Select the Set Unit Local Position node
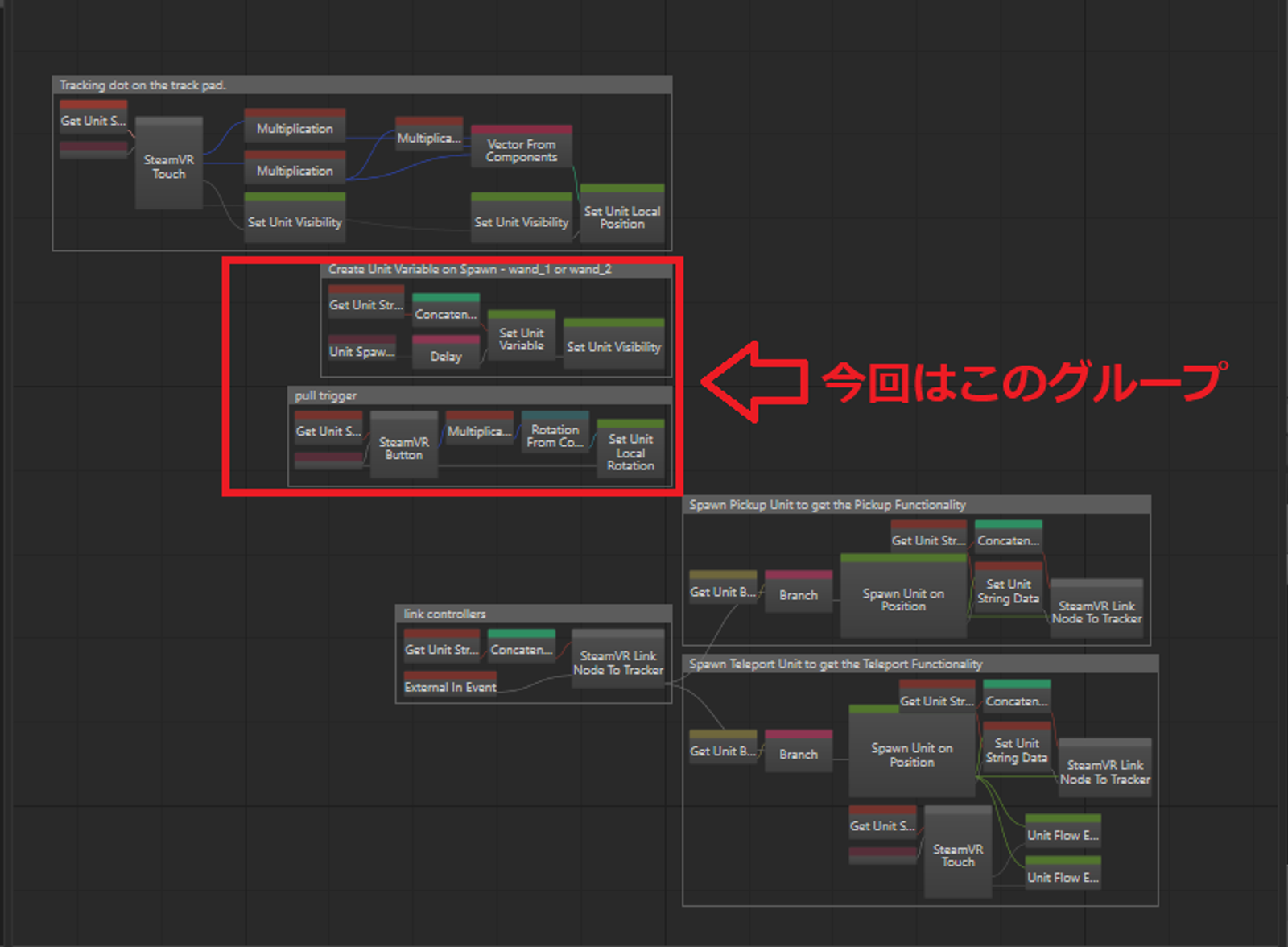Screen dimensions: 1288x947 622,213
